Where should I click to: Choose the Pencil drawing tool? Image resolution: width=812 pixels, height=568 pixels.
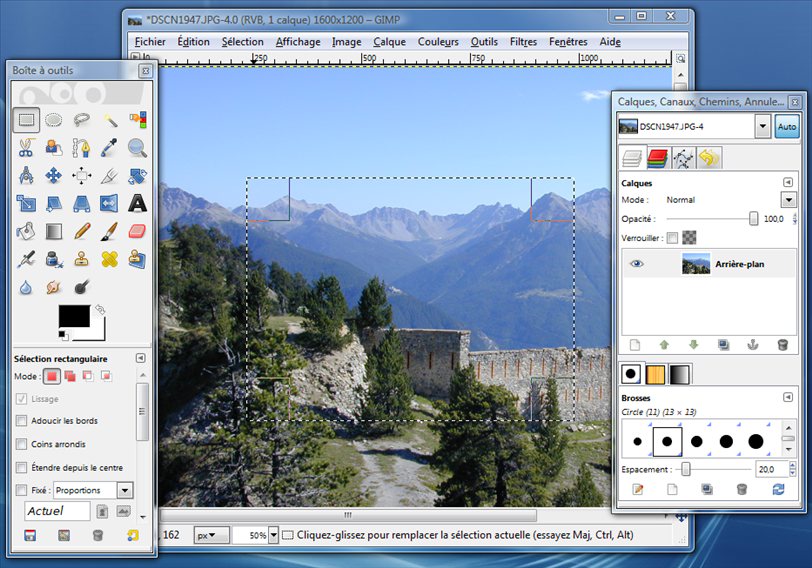(82, 232)
